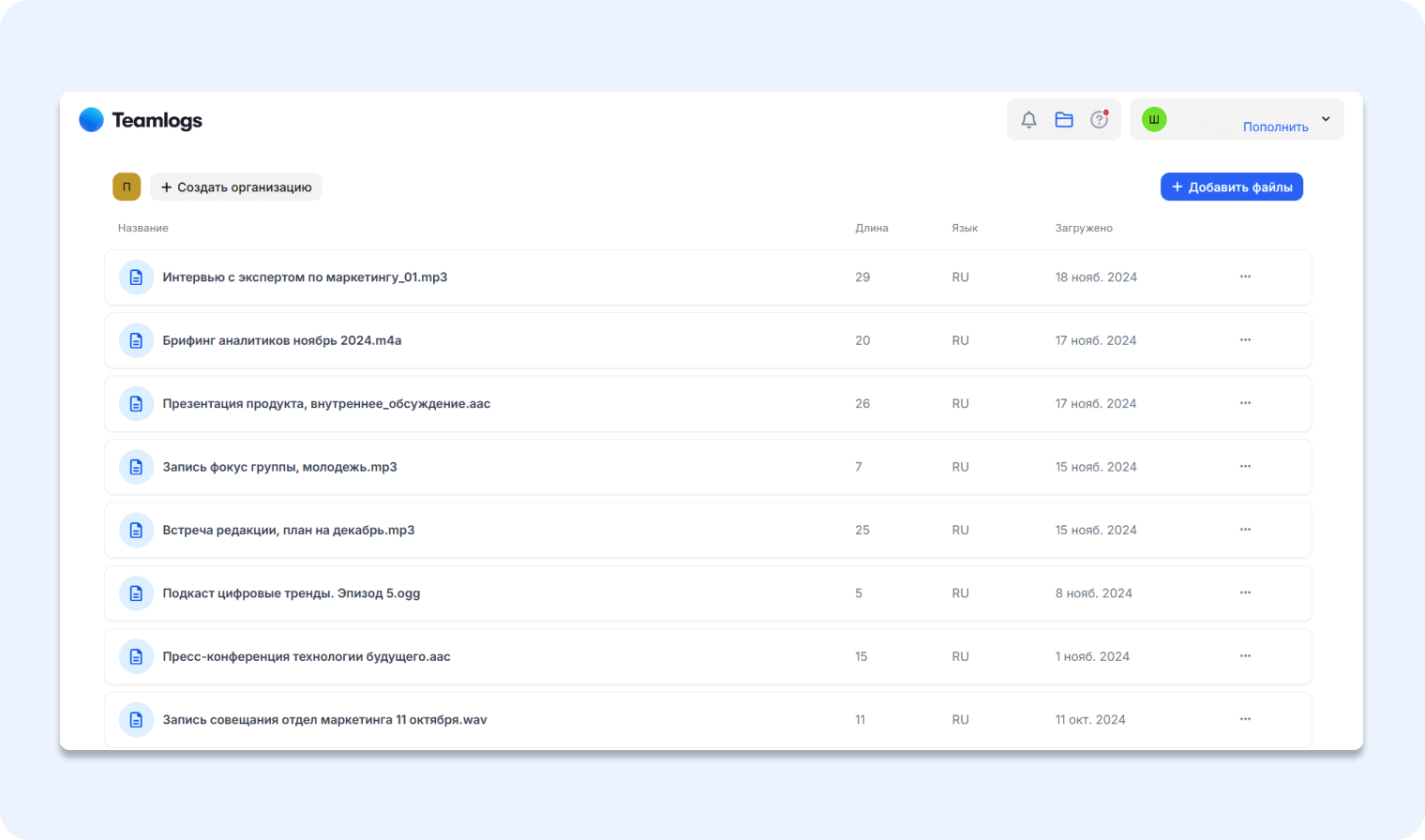Click the Teamlogs logo icon

tap(91, 120)
